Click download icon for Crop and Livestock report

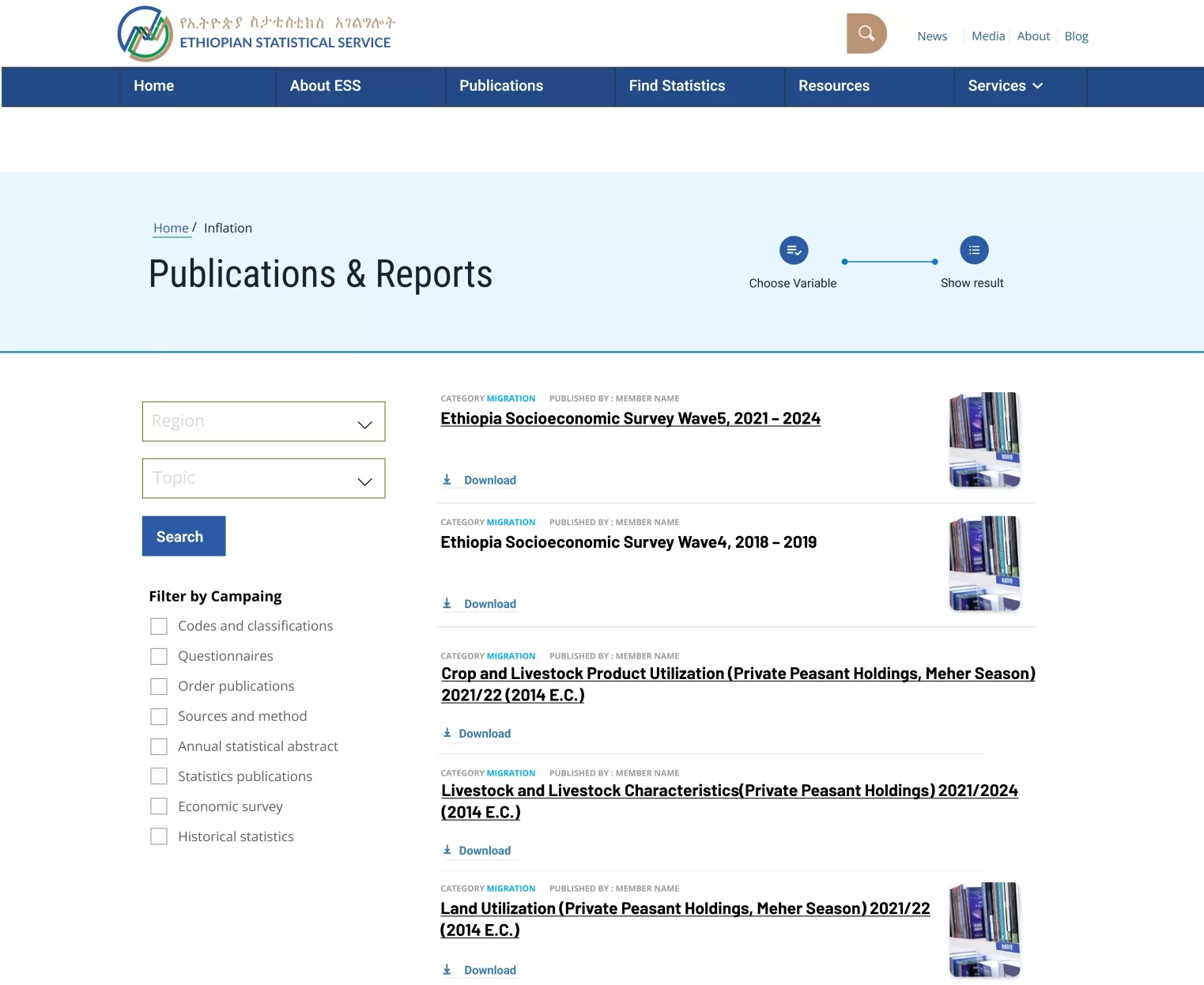447,734
